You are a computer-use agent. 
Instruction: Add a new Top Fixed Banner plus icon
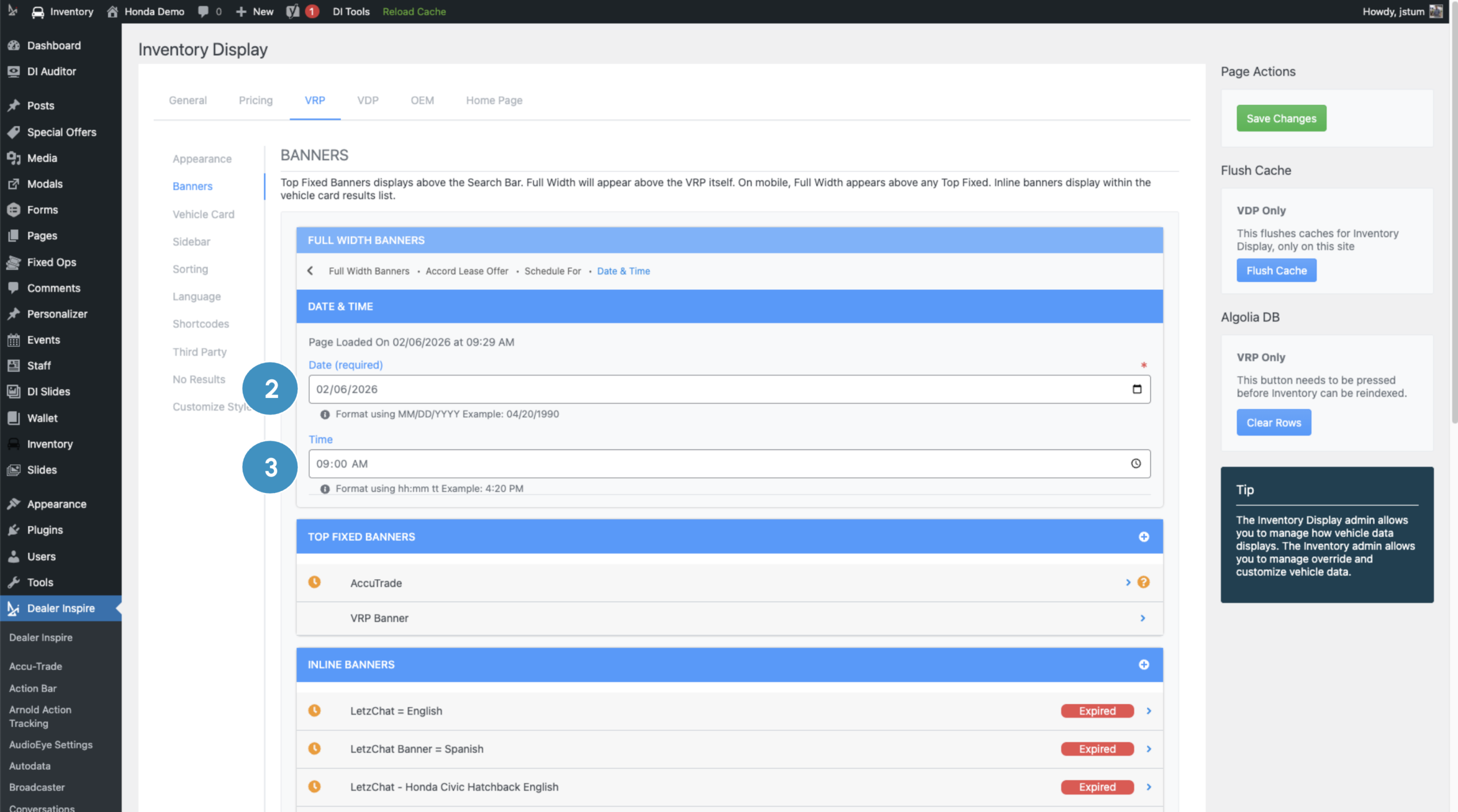point(1144,536)
